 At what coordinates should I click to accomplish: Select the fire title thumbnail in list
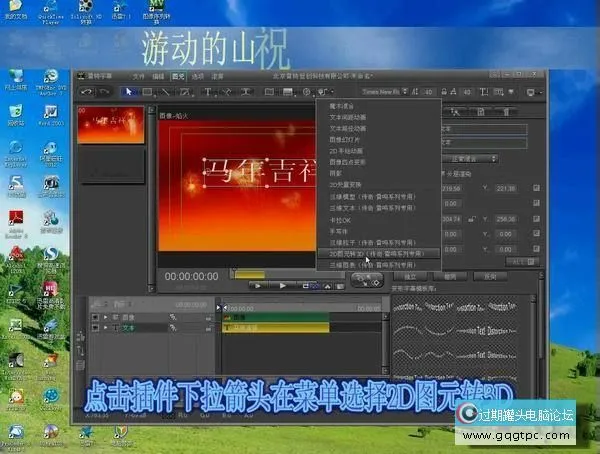[x=111, y=125]
